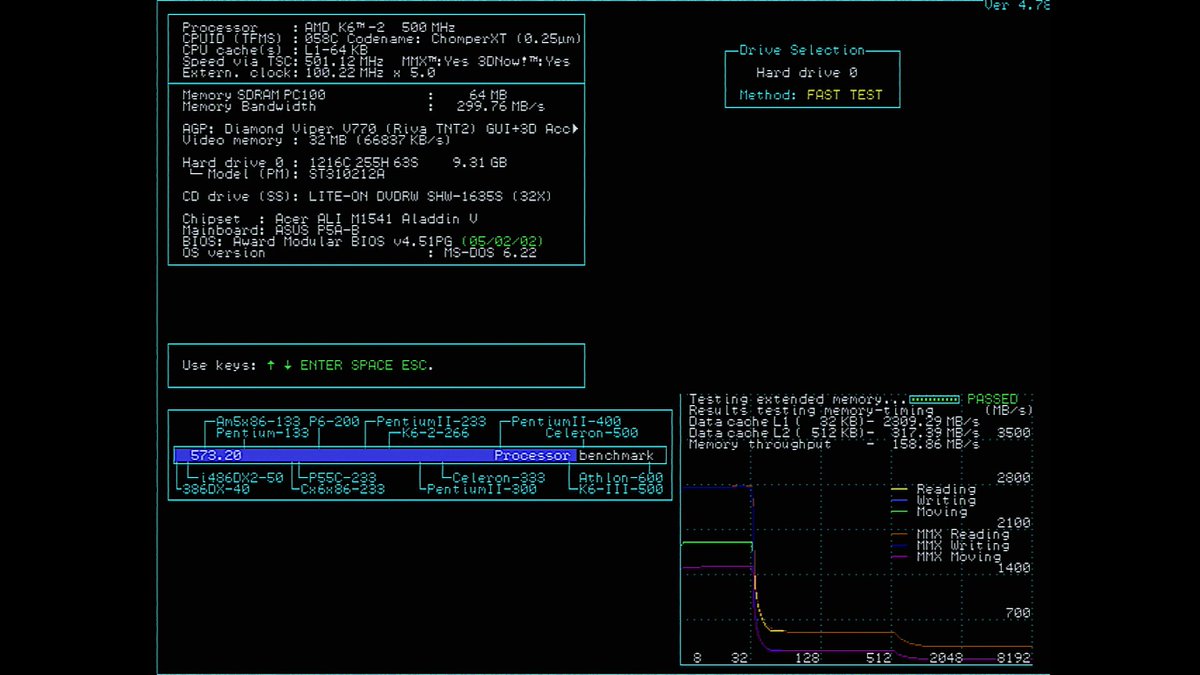Click the 2800 y-axis label on graph
This screenshot has height=675, width=1200.
tap(1013, 478)
